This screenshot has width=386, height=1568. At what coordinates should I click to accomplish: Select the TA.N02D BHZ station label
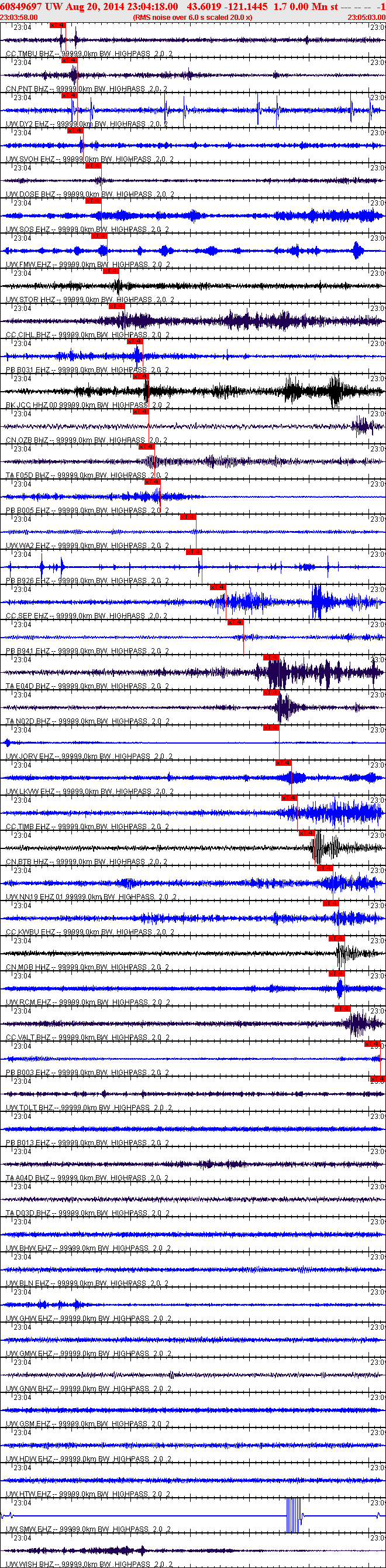point(88,721)
